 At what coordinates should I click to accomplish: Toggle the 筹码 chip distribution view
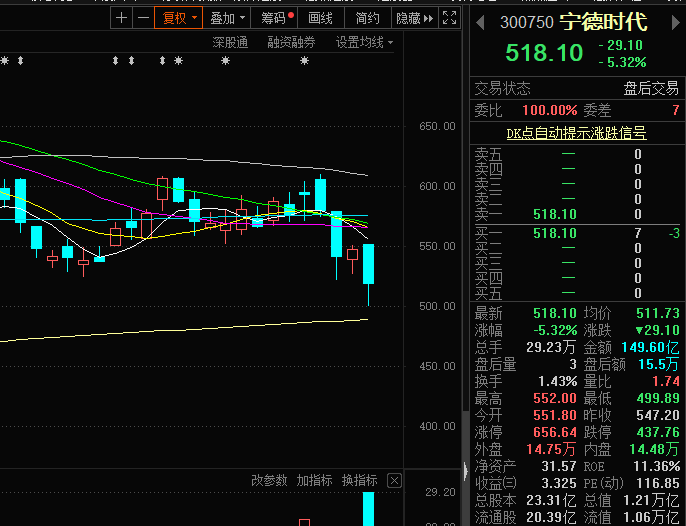point(274,18)
